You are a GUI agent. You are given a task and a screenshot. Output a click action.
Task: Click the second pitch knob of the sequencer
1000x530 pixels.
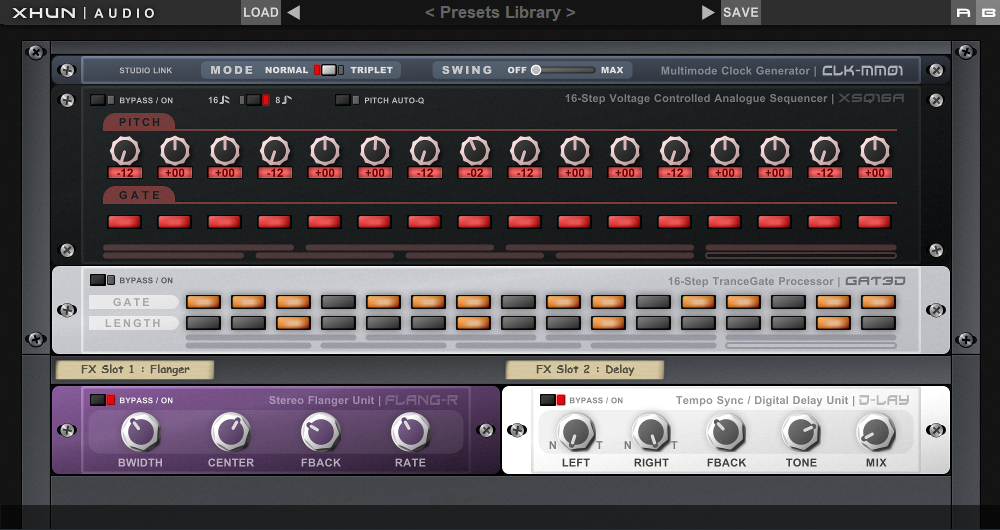(x=175, y=152)
